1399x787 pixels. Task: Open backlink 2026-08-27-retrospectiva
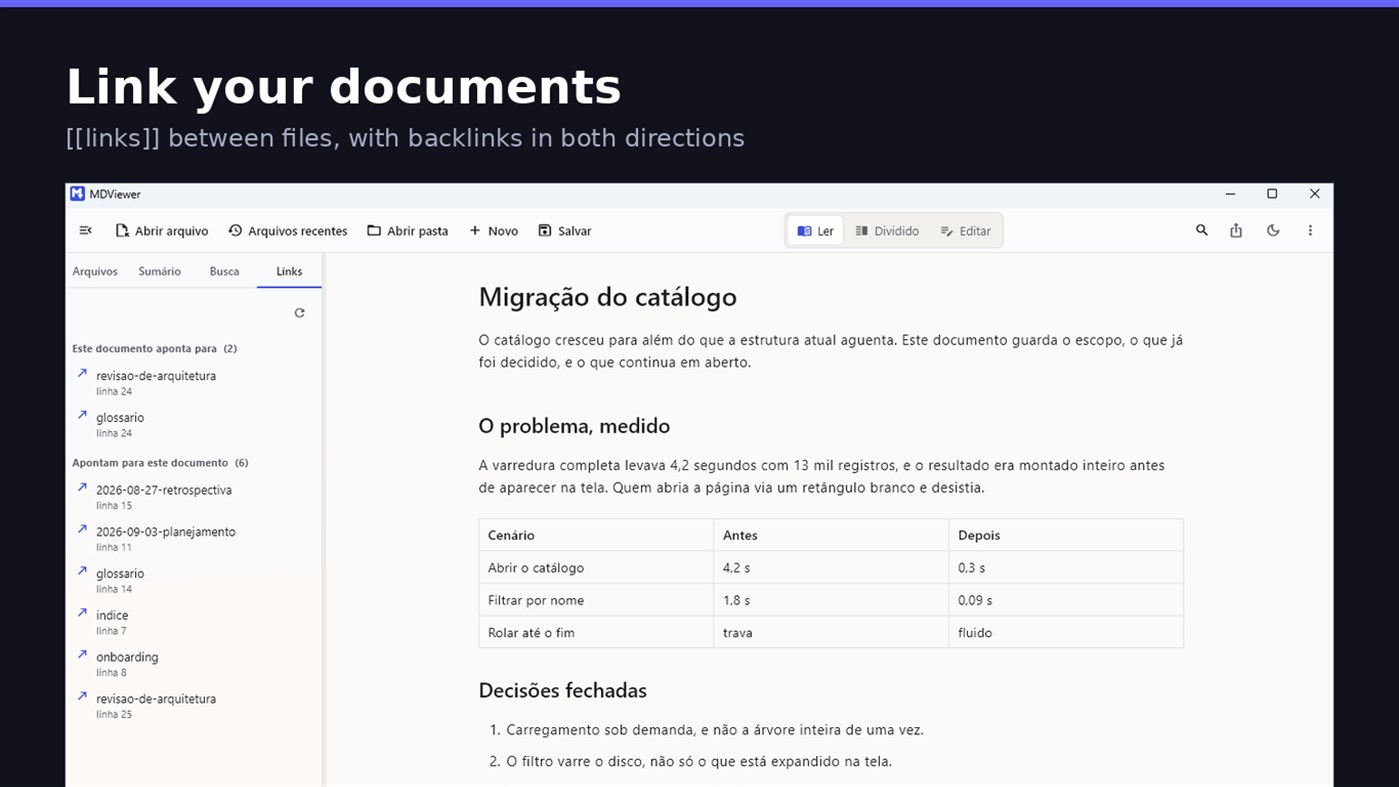194,497
